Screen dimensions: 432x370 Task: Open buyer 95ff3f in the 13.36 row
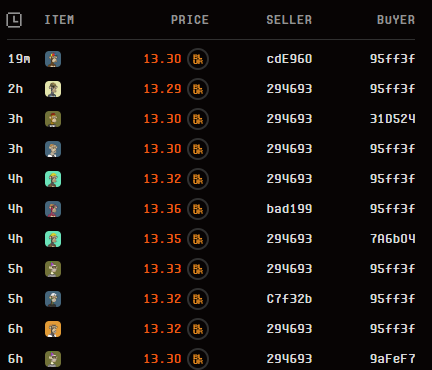coord(393,209)
